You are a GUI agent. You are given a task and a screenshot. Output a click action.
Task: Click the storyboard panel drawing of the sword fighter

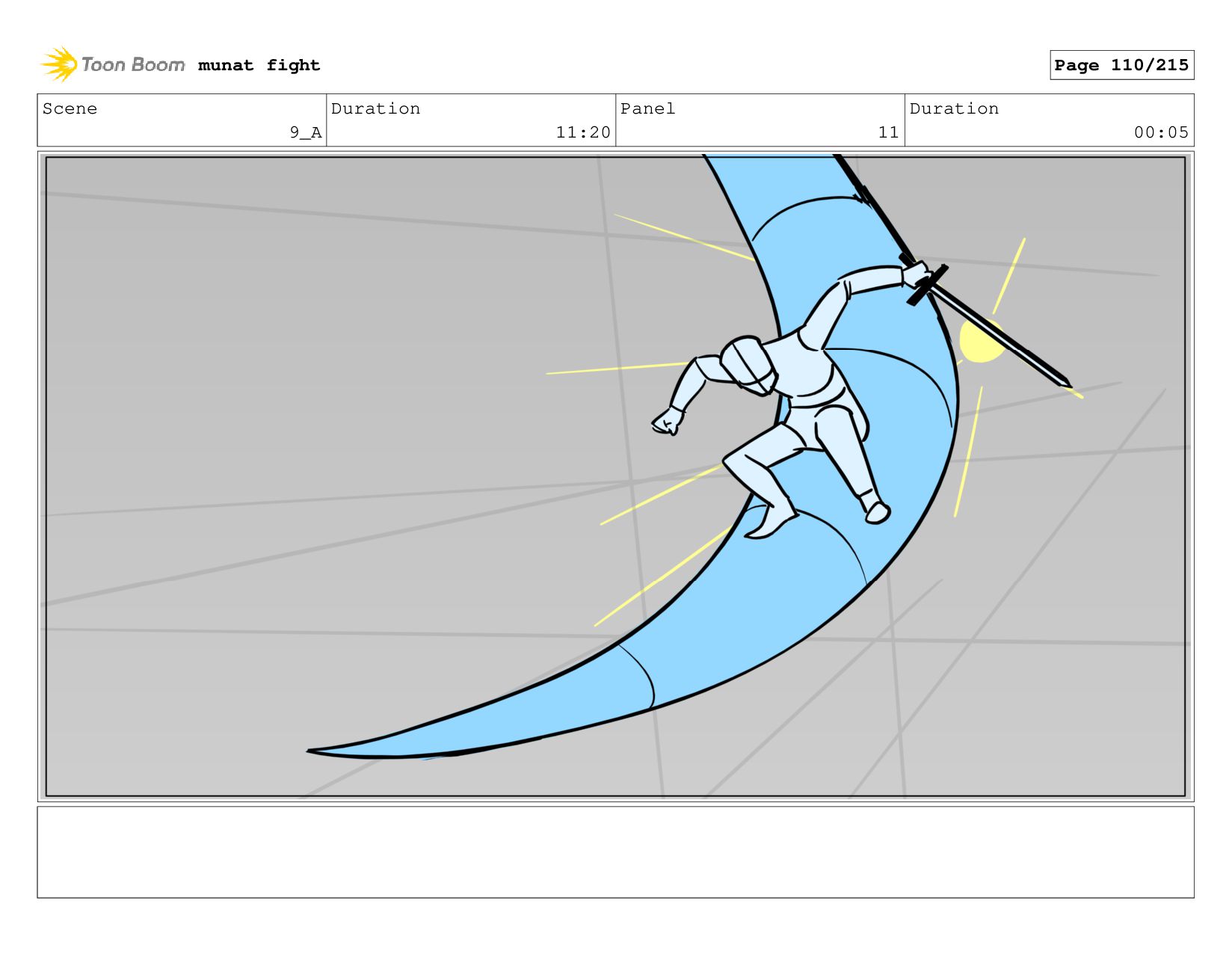pyautogui.click(x=615, y=476)
